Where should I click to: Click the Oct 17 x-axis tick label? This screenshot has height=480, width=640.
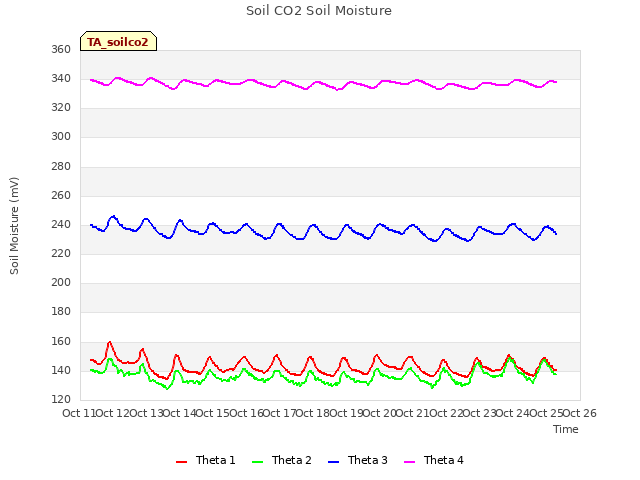(x=279, y=413)
